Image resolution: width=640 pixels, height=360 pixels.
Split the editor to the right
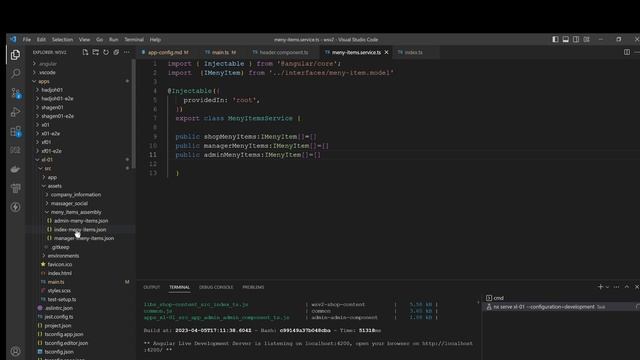click(x=627, y=52)
